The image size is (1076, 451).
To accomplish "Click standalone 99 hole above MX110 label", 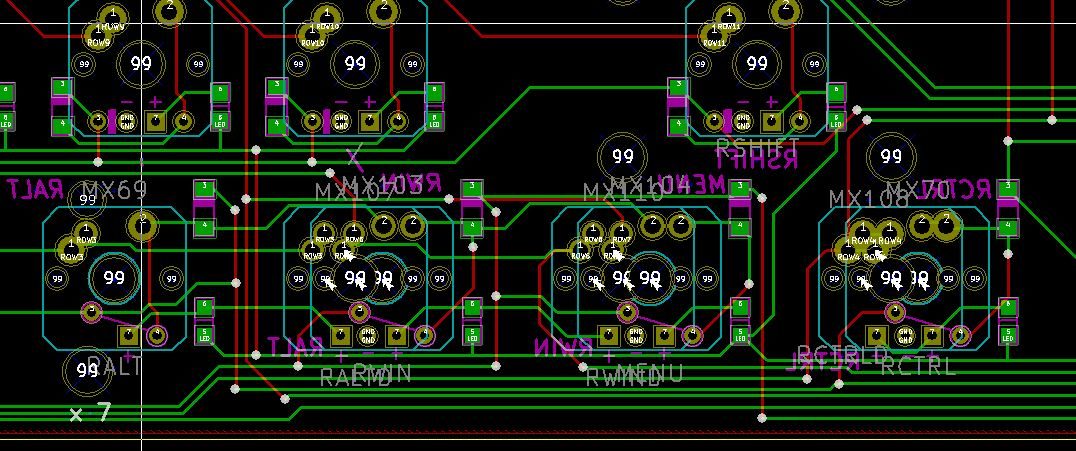I will [x=622, y=156].
